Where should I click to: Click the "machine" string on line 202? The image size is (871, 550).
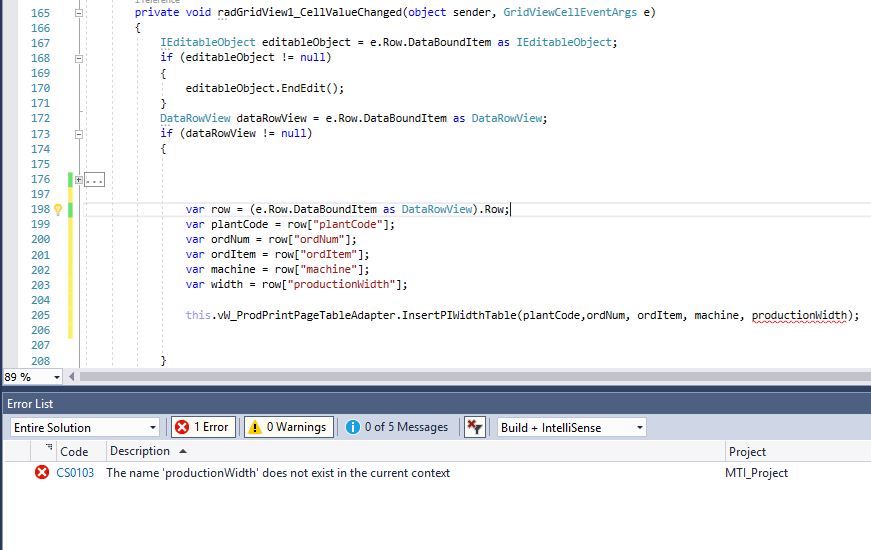click(x=328, y=269)
